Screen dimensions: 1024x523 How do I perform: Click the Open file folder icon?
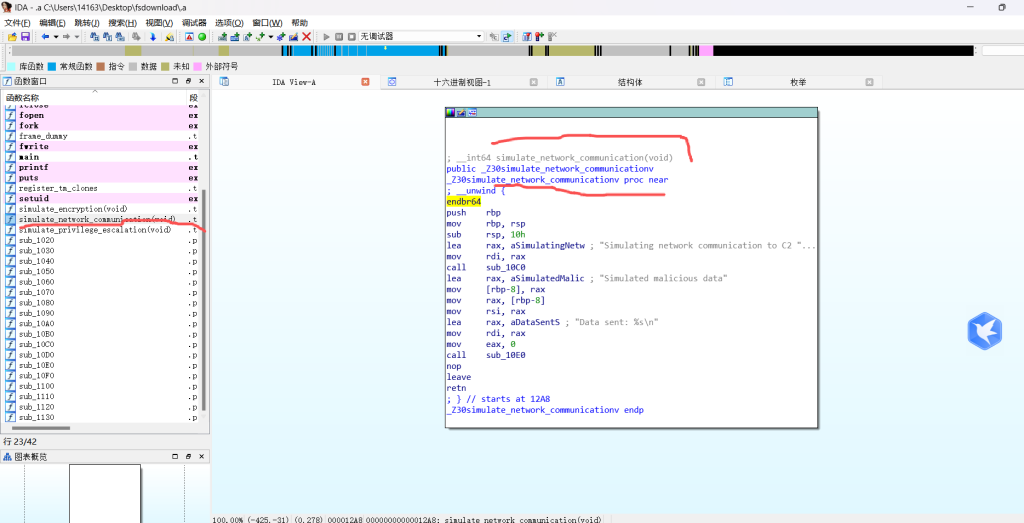click(x=12, y=36)
